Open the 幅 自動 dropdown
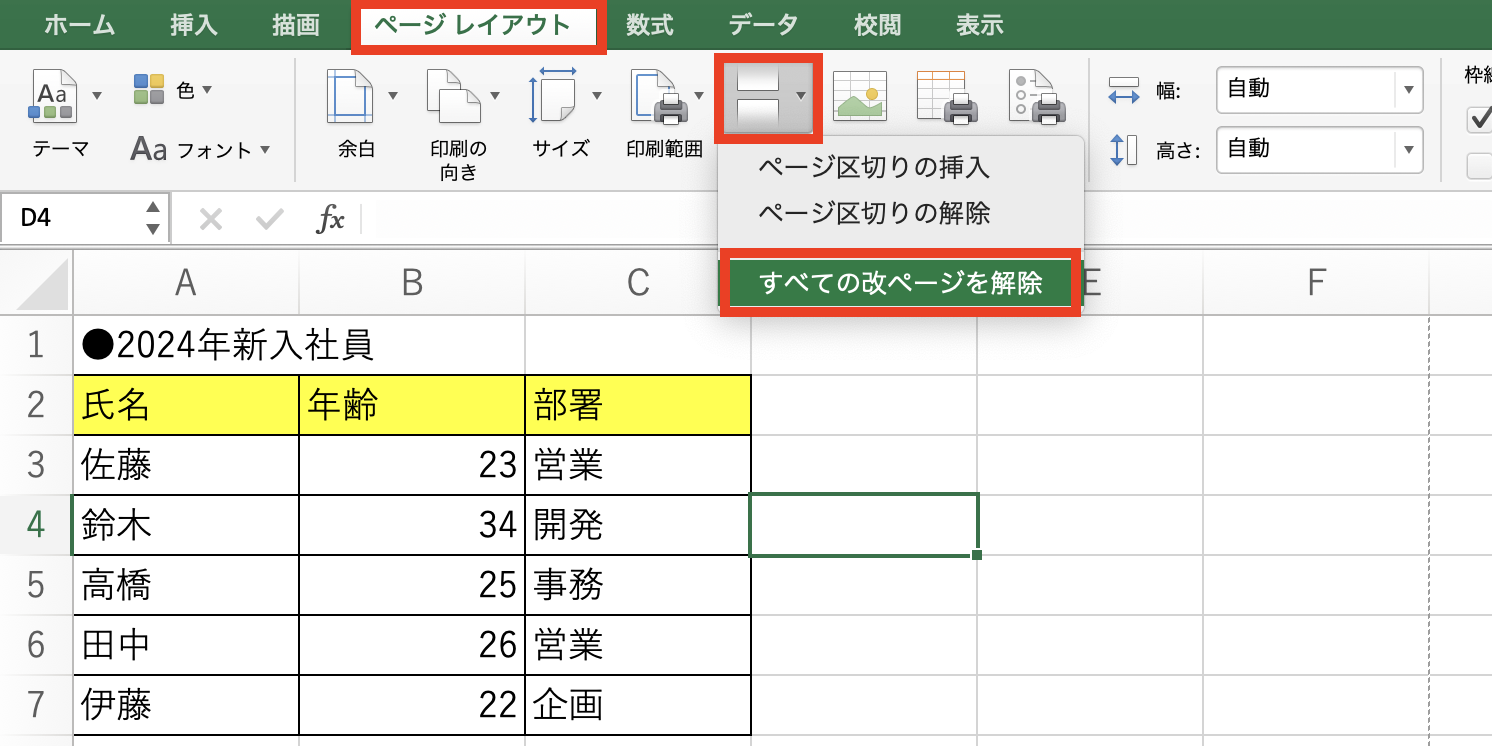The height and width of the screenshot is (746, 1492). click(1408, 90)
